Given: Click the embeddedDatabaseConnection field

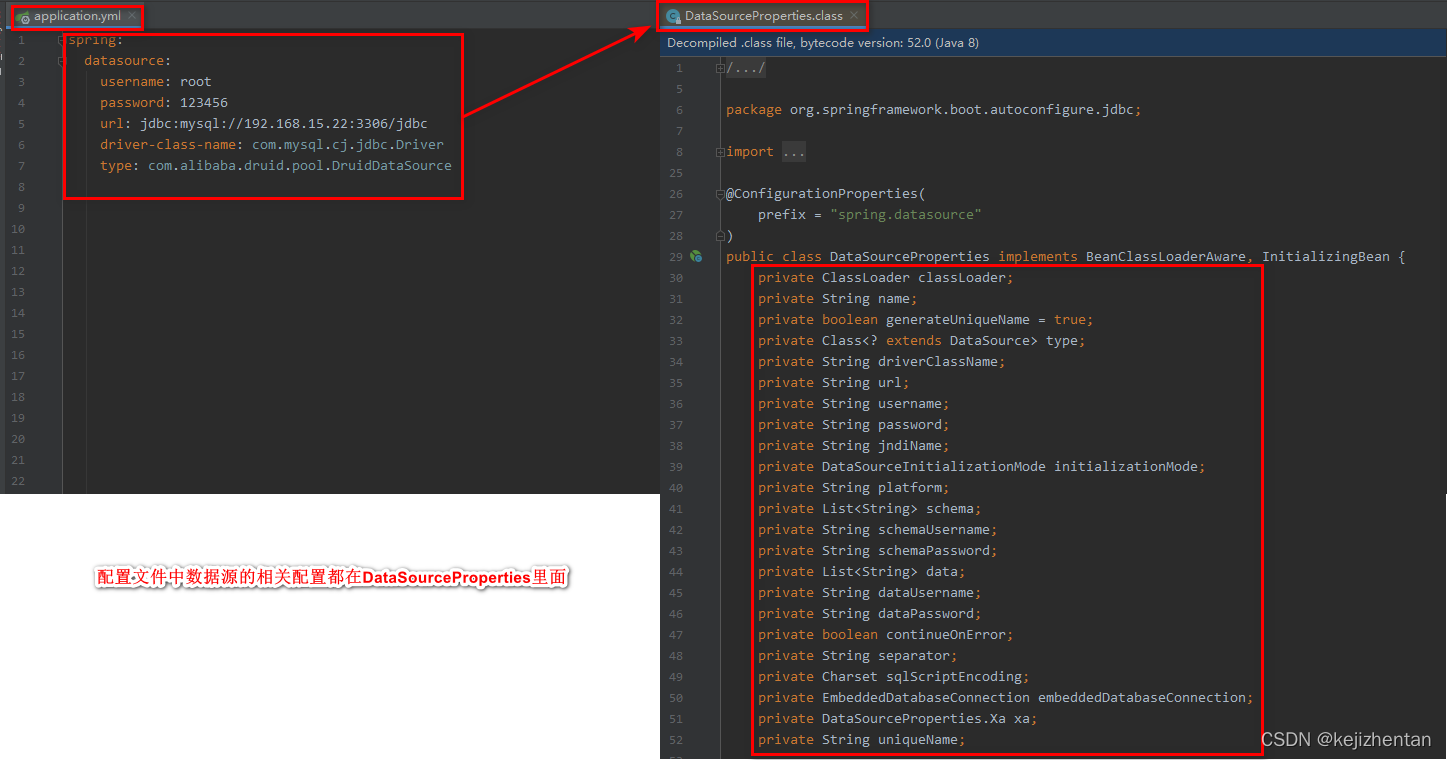Looking at the screenshot, I should pyautogui.click(x=1005, y=698).
